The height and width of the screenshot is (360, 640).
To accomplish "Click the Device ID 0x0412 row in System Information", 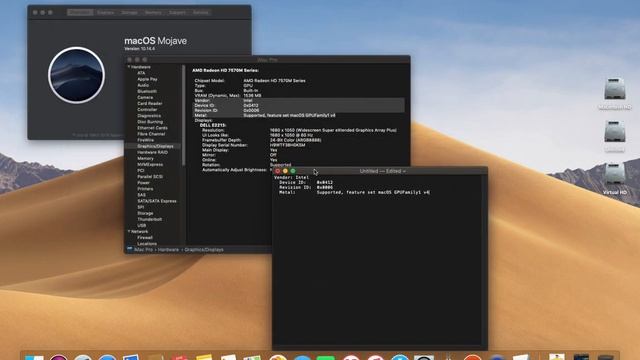I will coord(298,105).
